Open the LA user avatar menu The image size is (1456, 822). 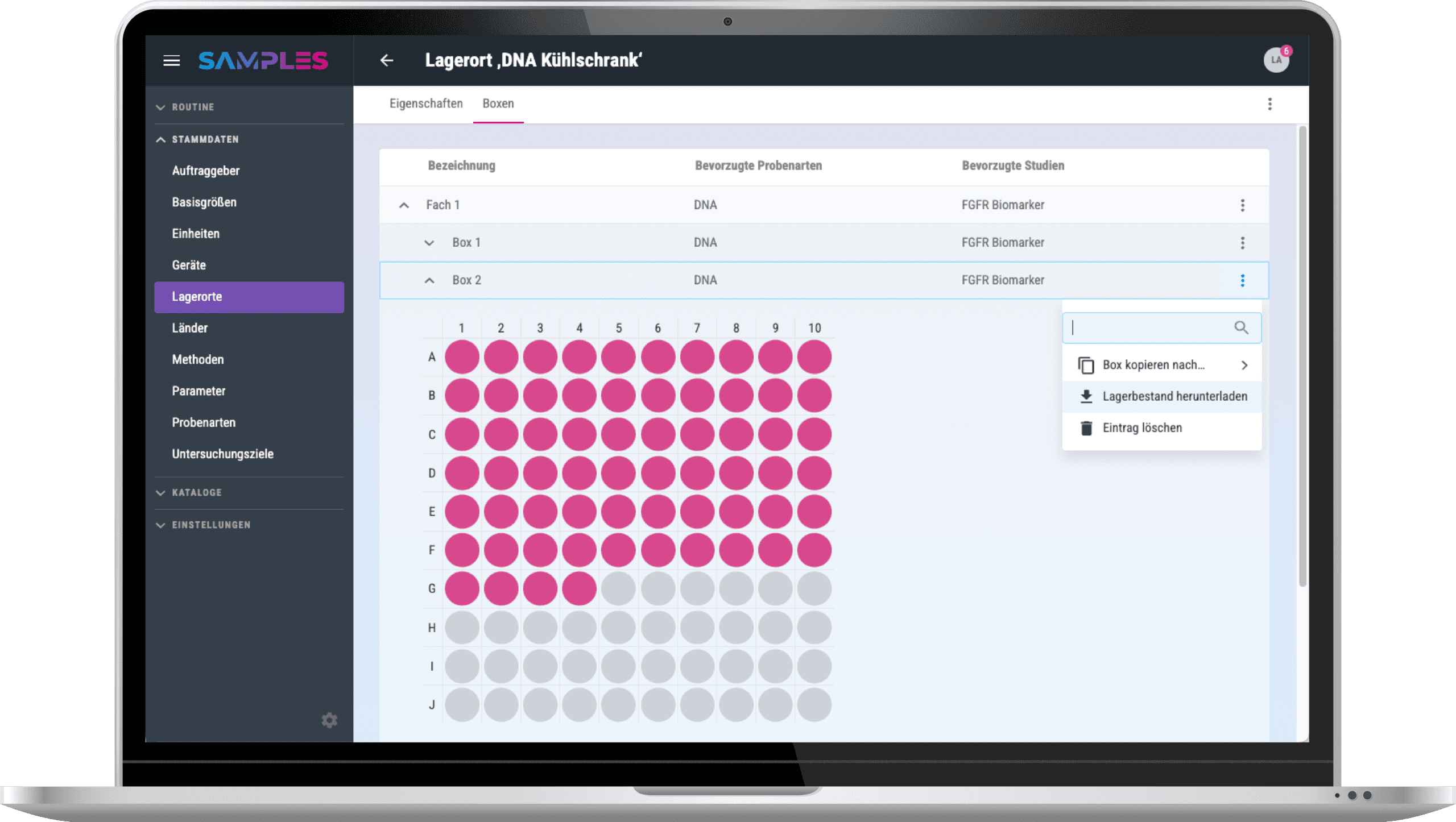[x=1276, y=60]
